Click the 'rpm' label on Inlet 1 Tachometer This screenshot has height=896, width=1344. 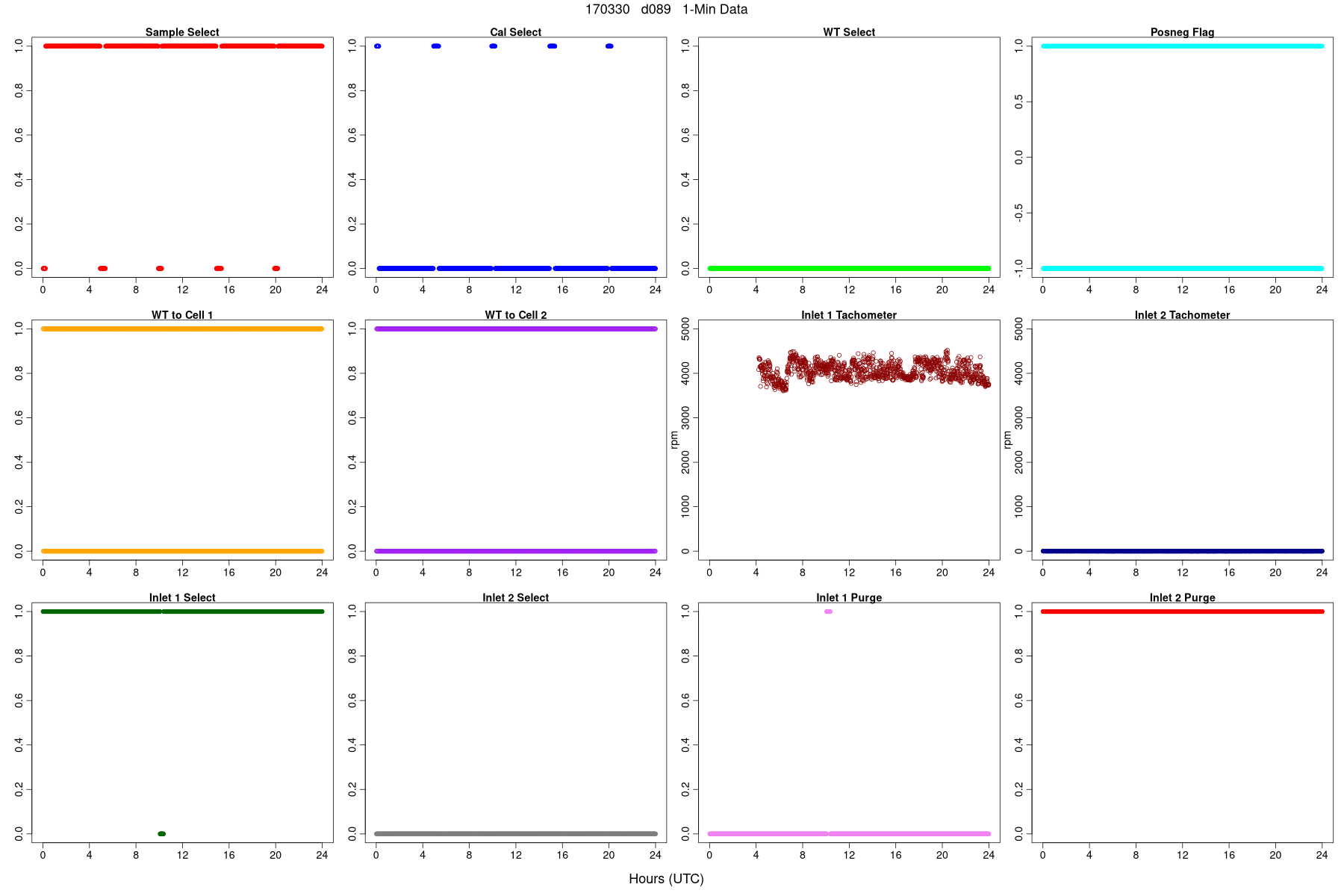pos(674,440)
